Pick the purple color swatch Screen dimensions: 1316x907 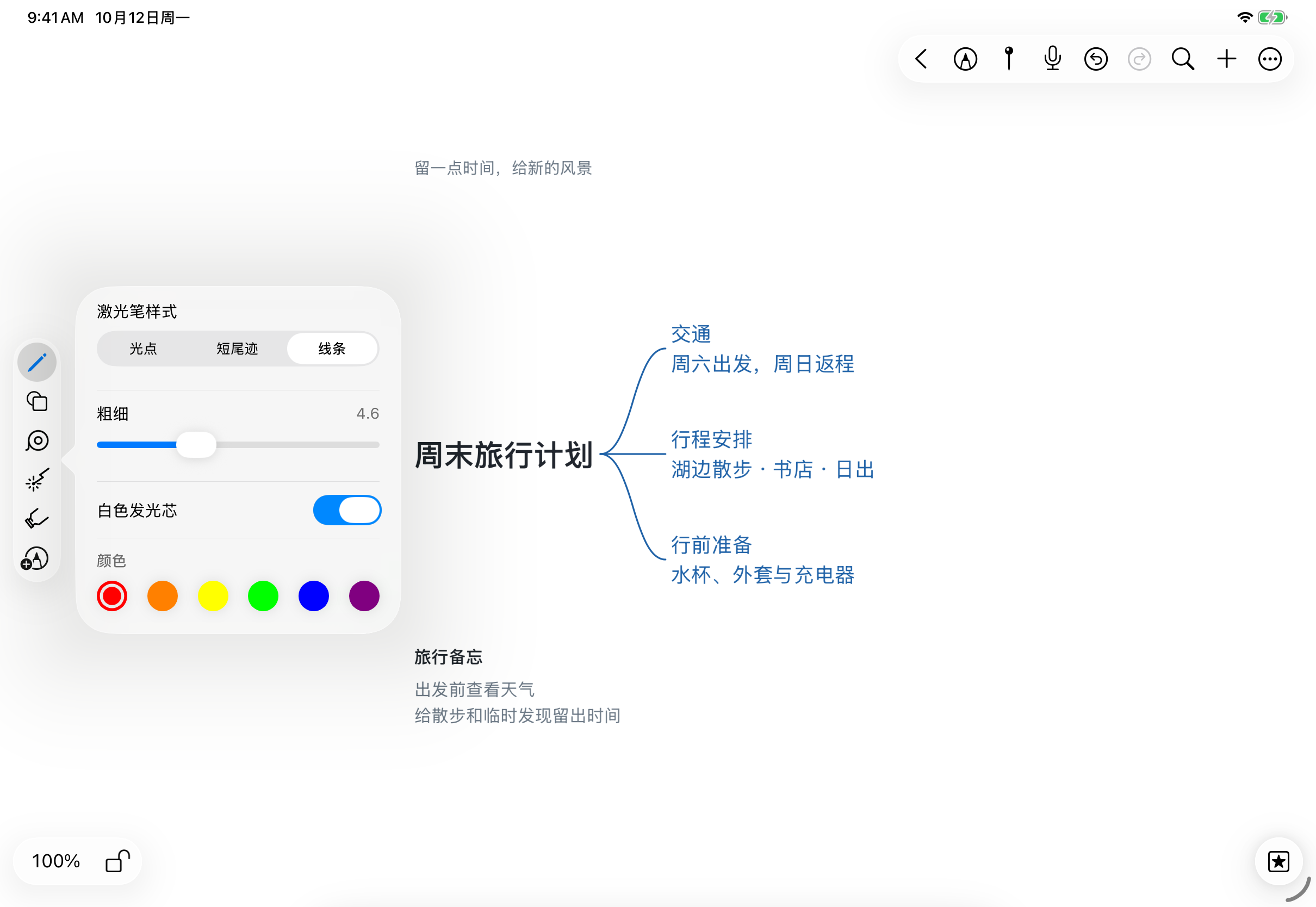point(364,595)
